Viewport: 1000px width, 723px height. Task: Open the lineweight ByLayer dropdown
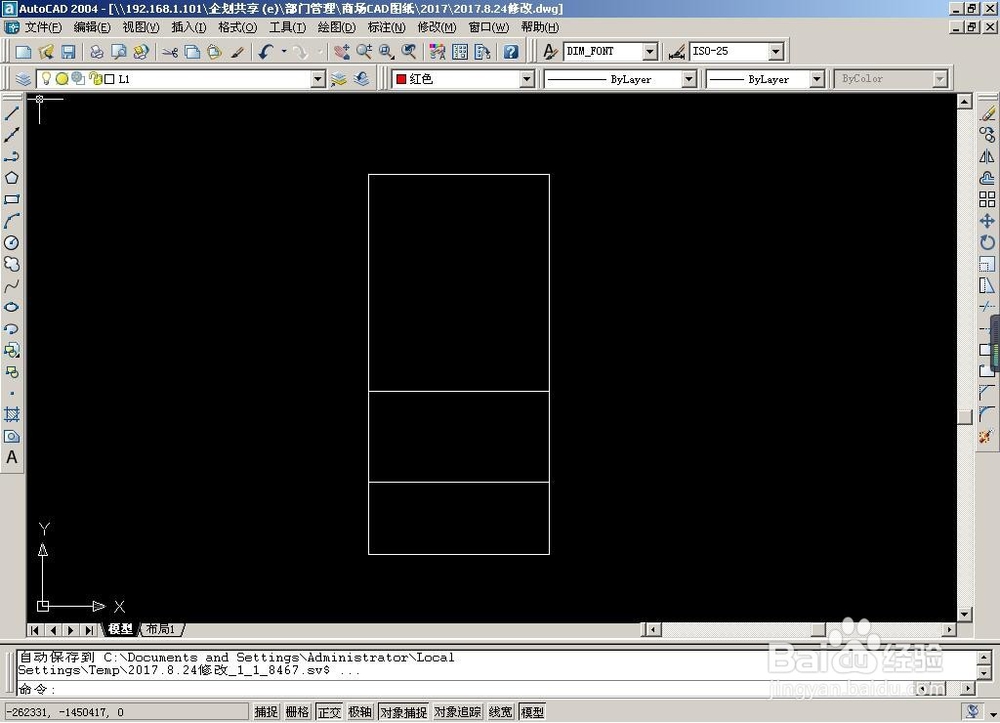coord(817,79)
